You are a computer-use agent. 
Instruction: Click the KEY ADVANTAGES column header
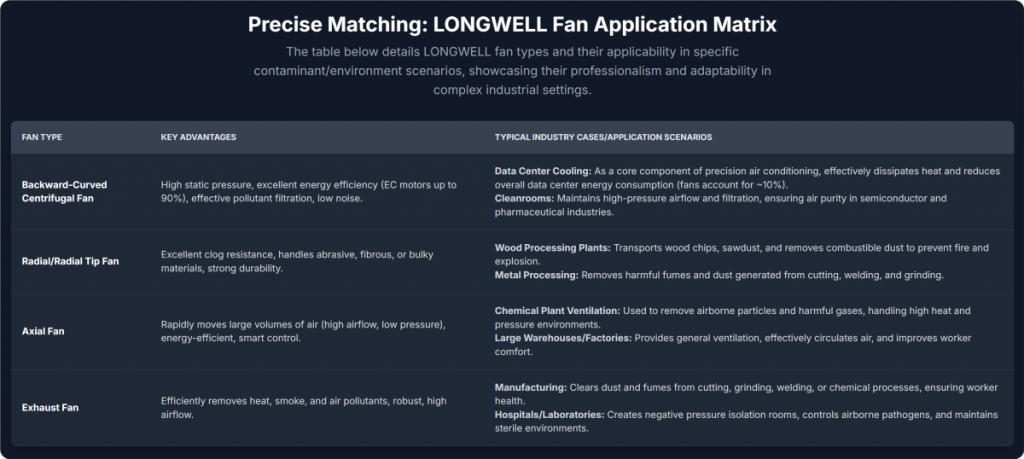(x=199, y=138)
